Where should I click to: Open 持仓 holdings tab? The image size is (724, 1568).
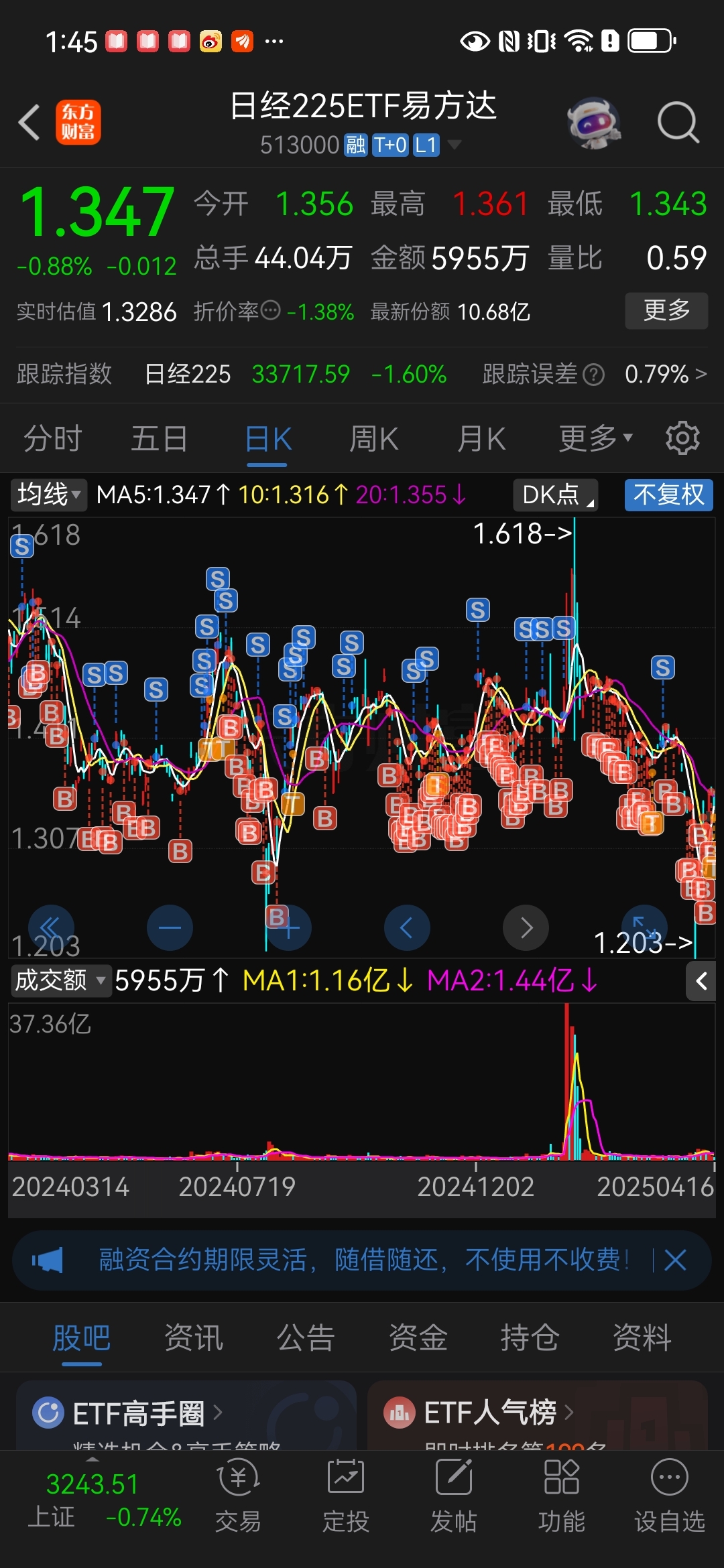pyautogui.click(x=530, y=1338)
